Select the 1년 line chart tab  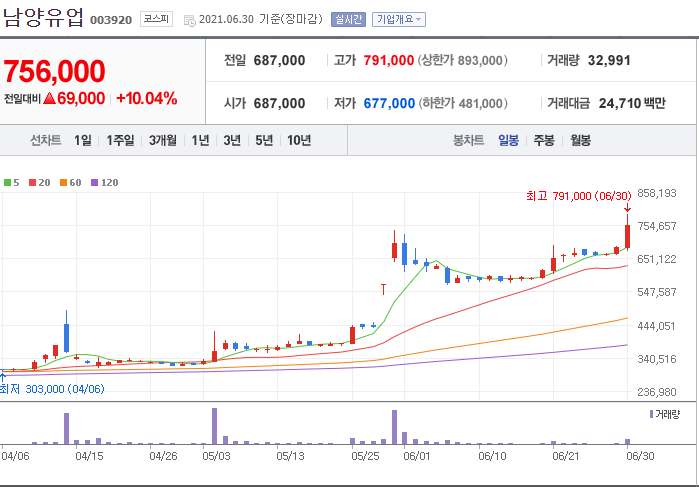200,140
